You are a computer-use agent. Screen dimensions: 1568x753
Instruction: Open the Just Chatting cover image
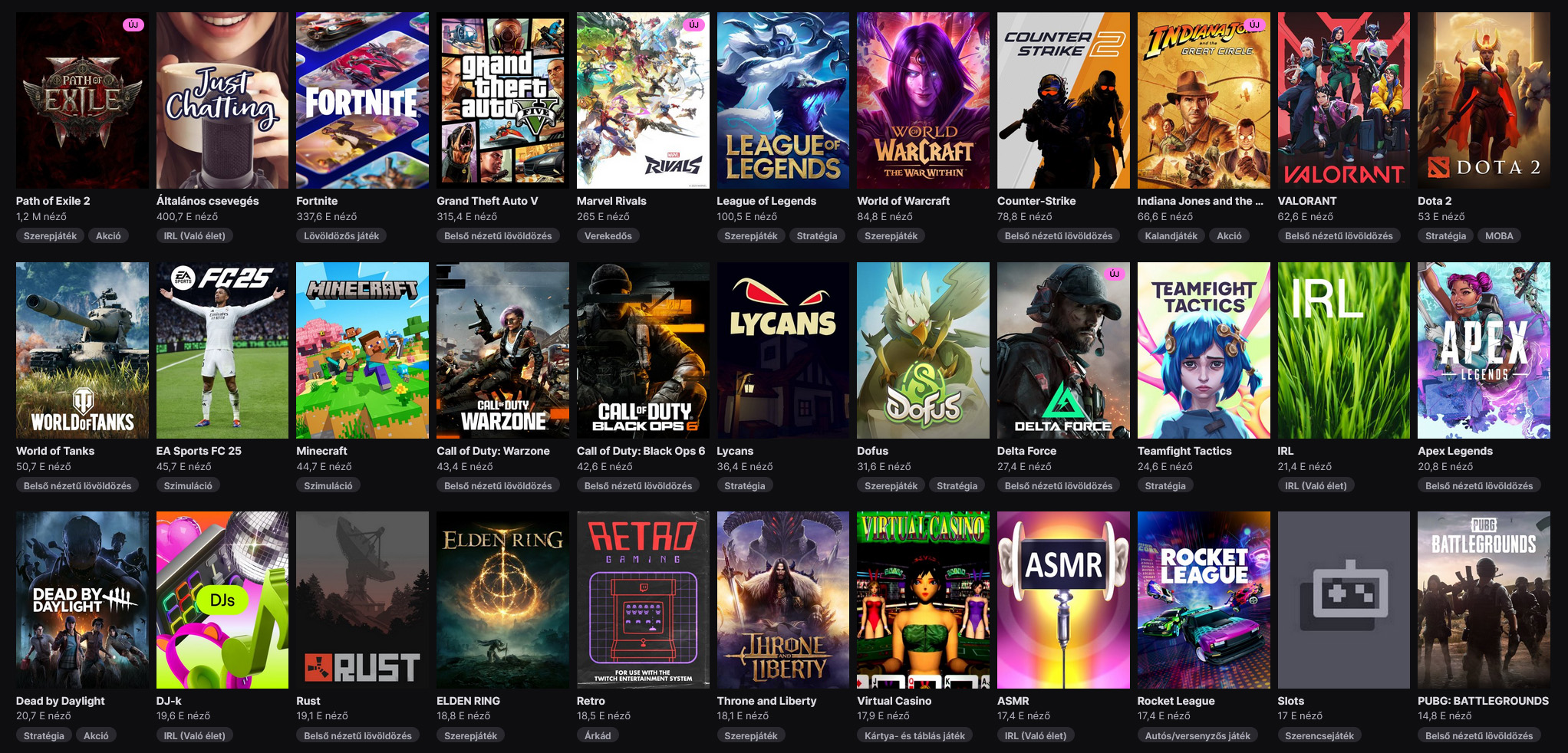pos(222,100)
